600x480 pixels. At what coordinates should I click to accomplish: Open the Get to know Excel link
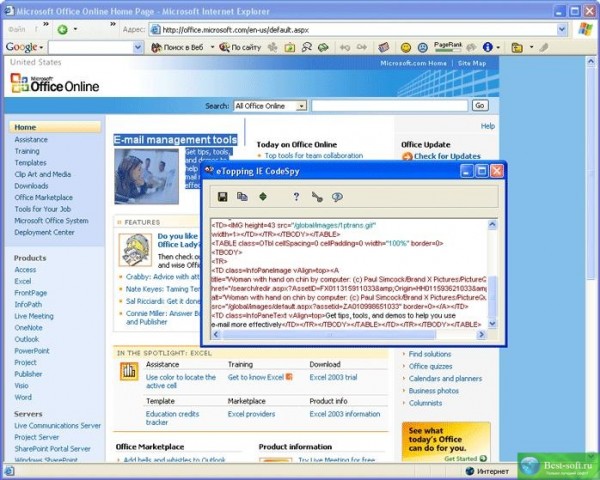tap(256, 377)
